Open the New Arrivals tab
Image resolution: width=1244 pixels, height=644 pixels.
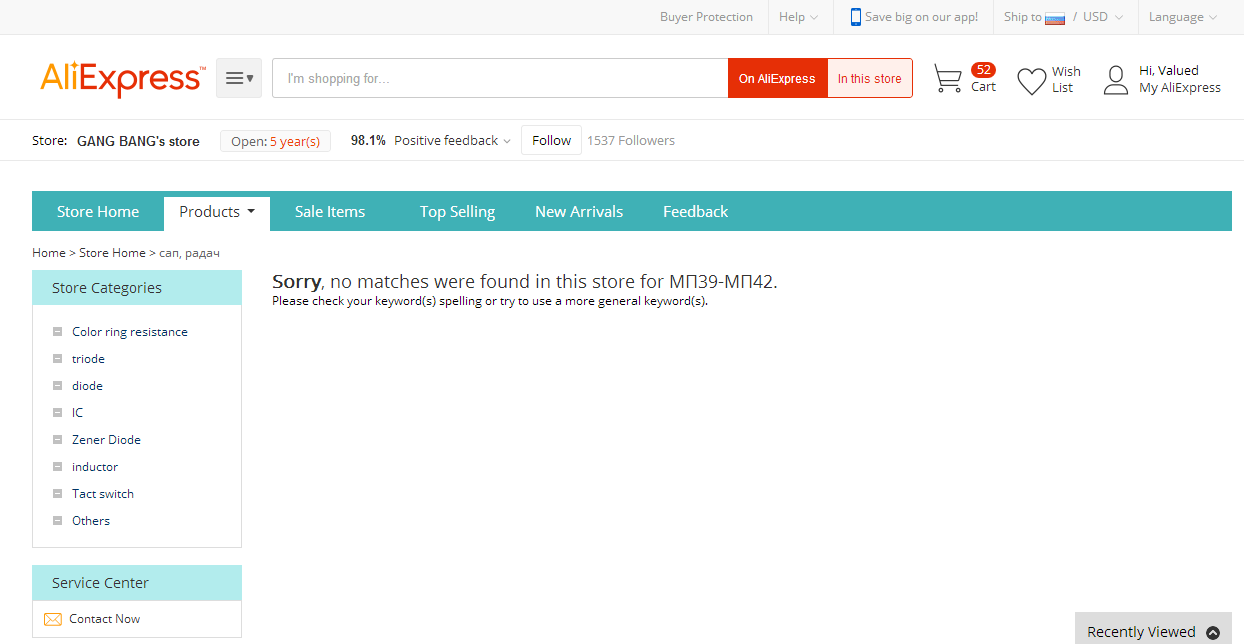pyautogui.click(x=579, y=212)
